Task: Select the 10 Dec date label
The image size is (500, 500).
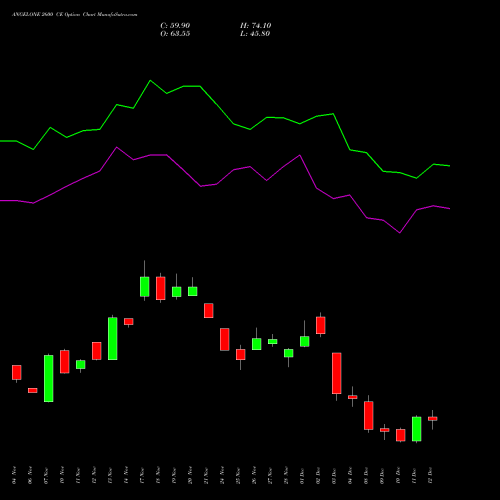Action: point(398,475)
